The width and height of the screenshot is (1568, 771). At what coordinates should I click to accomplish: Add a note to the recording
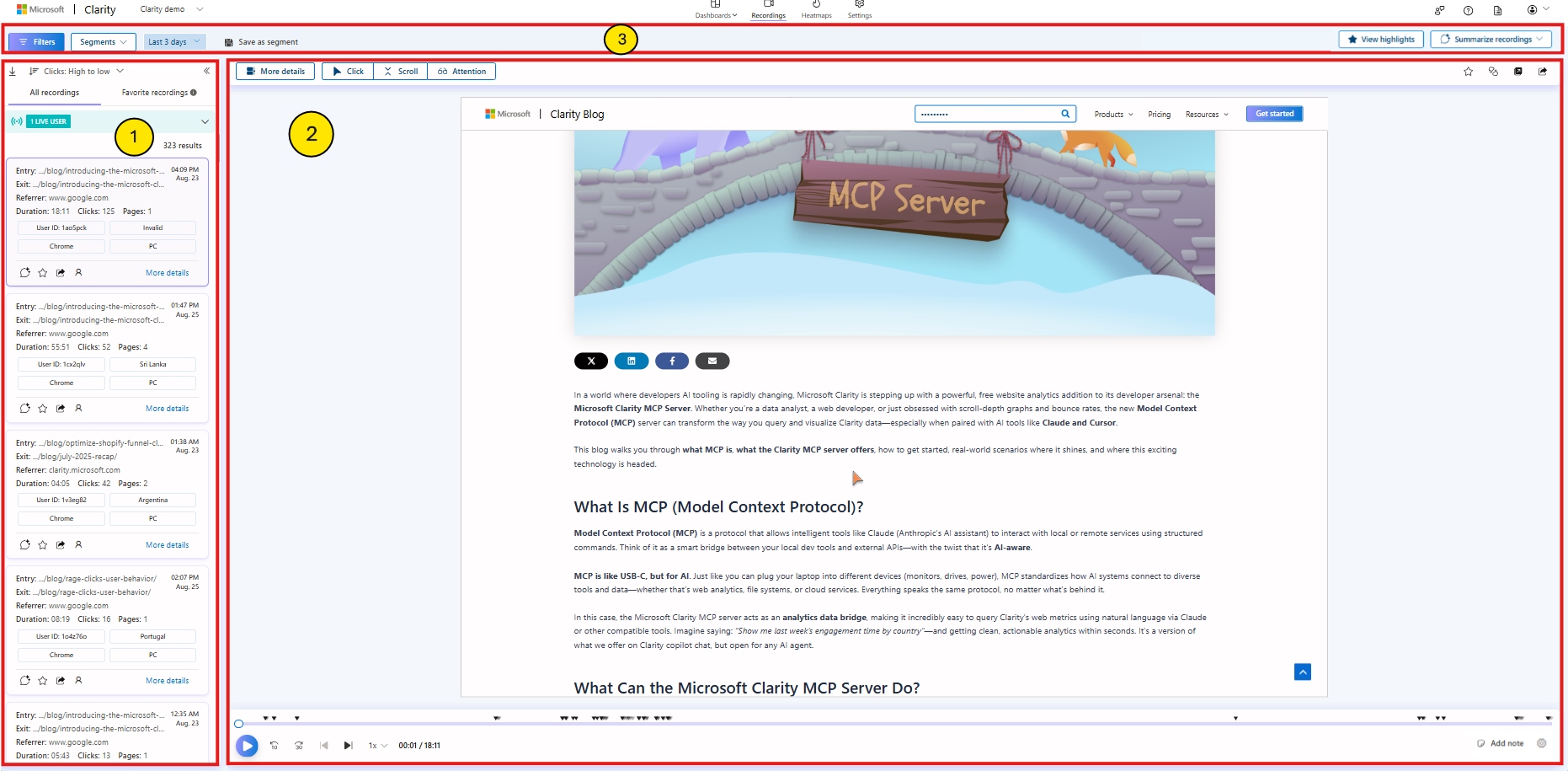tap(1500, 743)
